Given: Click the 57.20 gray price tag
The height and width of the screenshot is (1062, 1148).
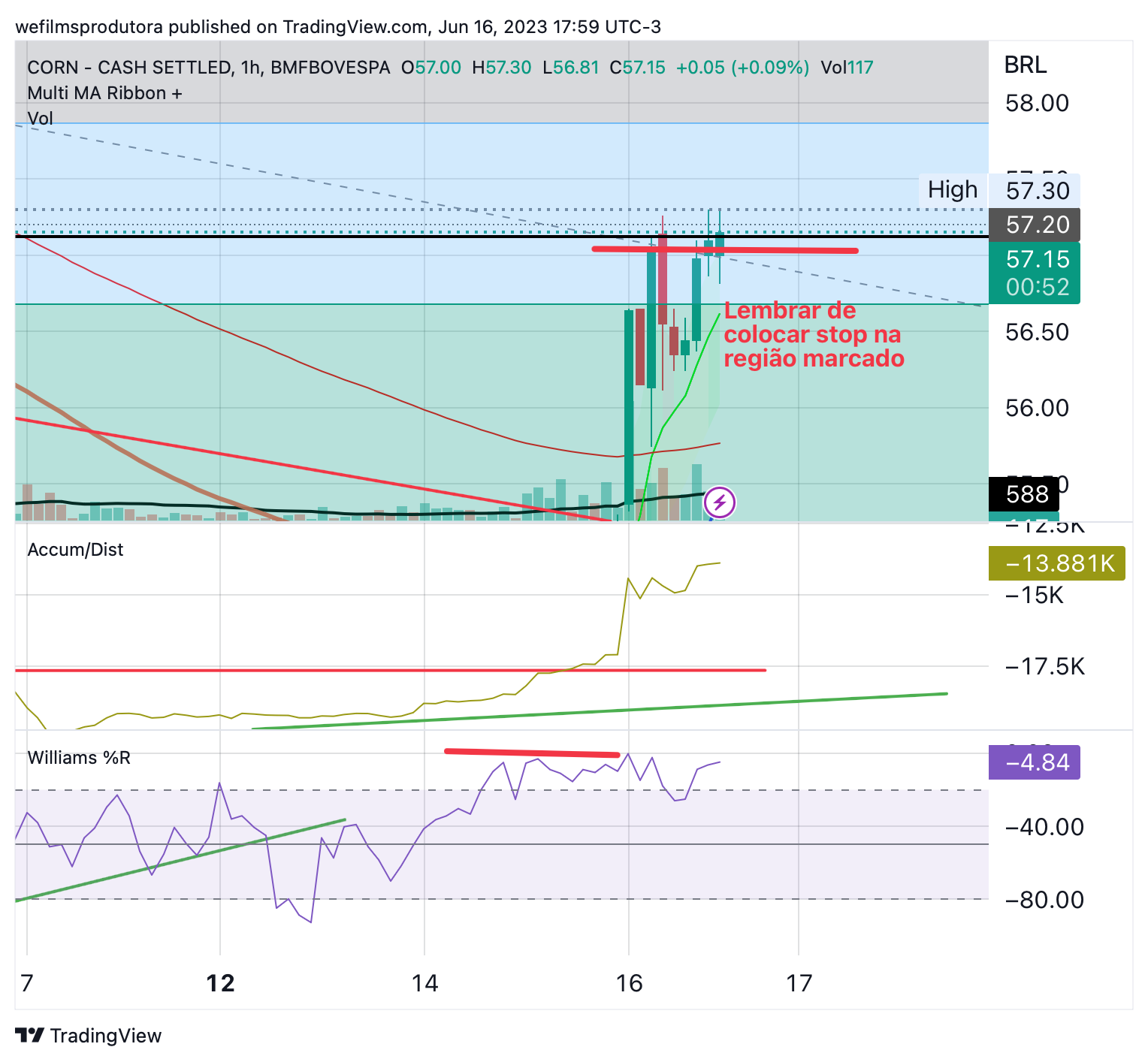Looking at the screenshot, I should pyautogui.click(x=1035, y=225).
